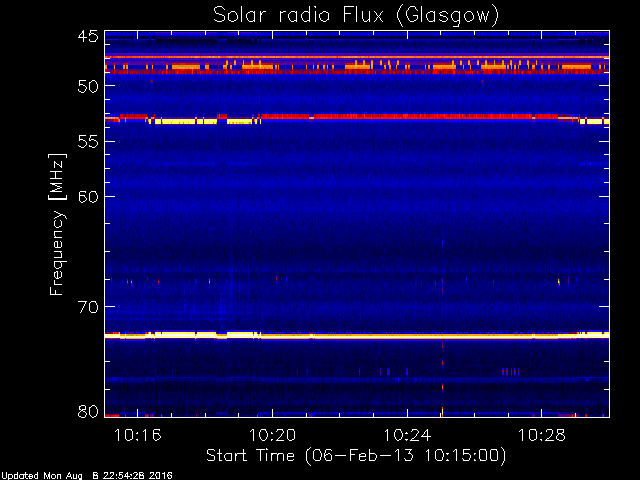
Task: Click the spectrogram area around 60 MHz
Action: pyautogui.click(x=357, y=196)
